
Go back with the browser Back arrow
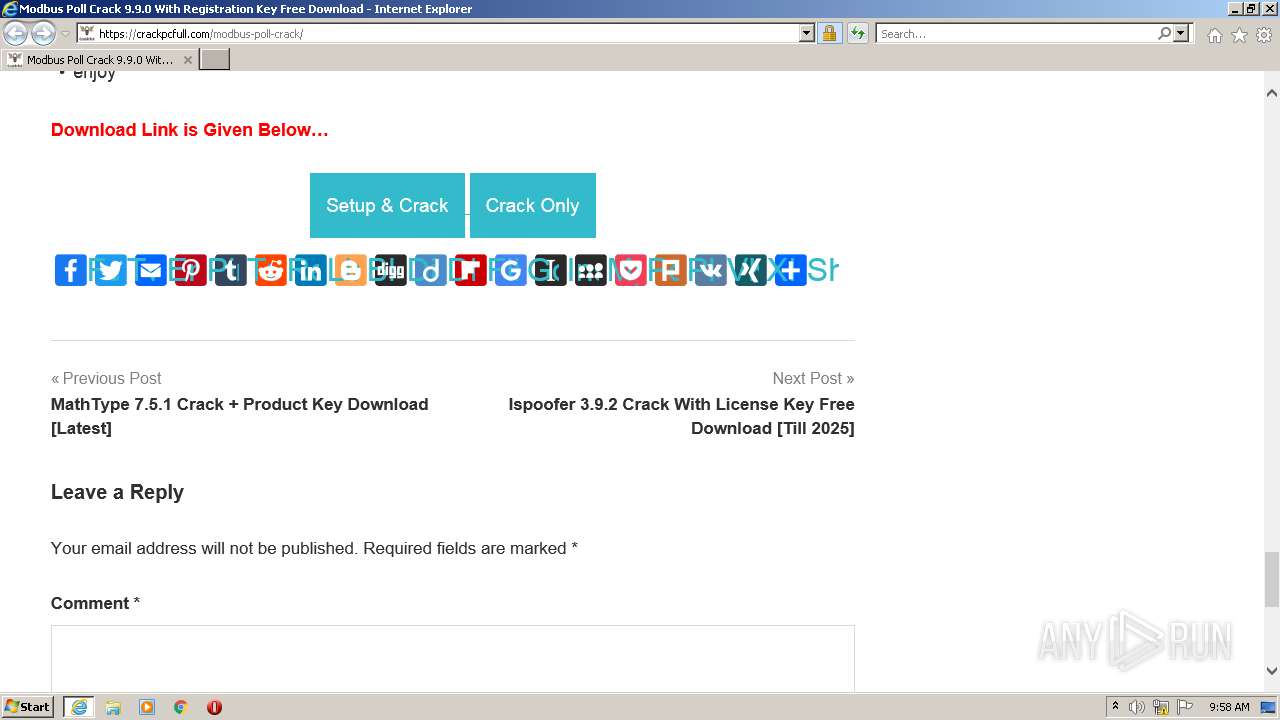15,34
